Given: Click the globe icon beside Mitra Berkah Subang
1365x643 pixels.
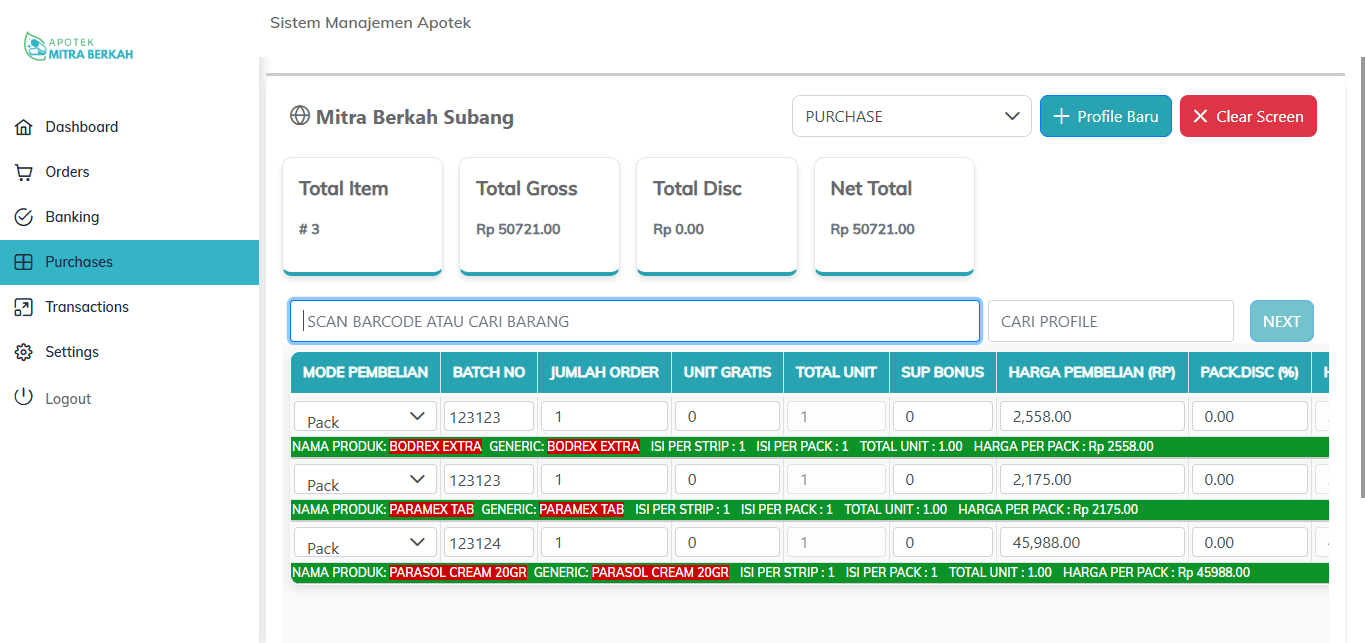Looking at the screenshot, I should coord(299,116).
